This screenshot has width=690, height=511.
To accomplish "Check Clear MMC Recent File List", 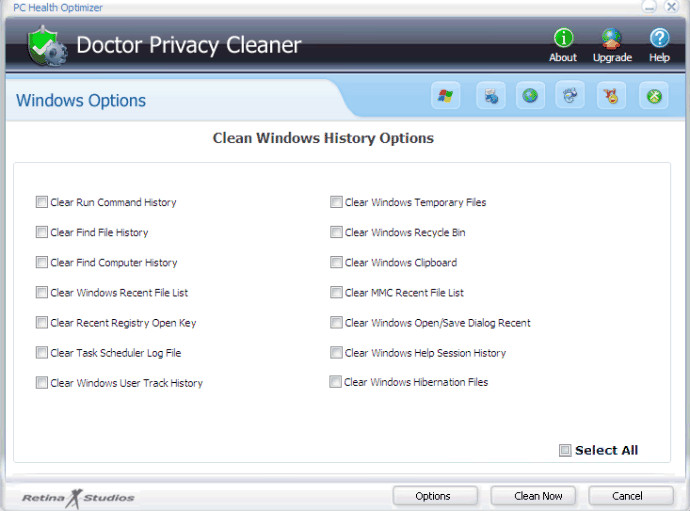I will tap(336, 292).
